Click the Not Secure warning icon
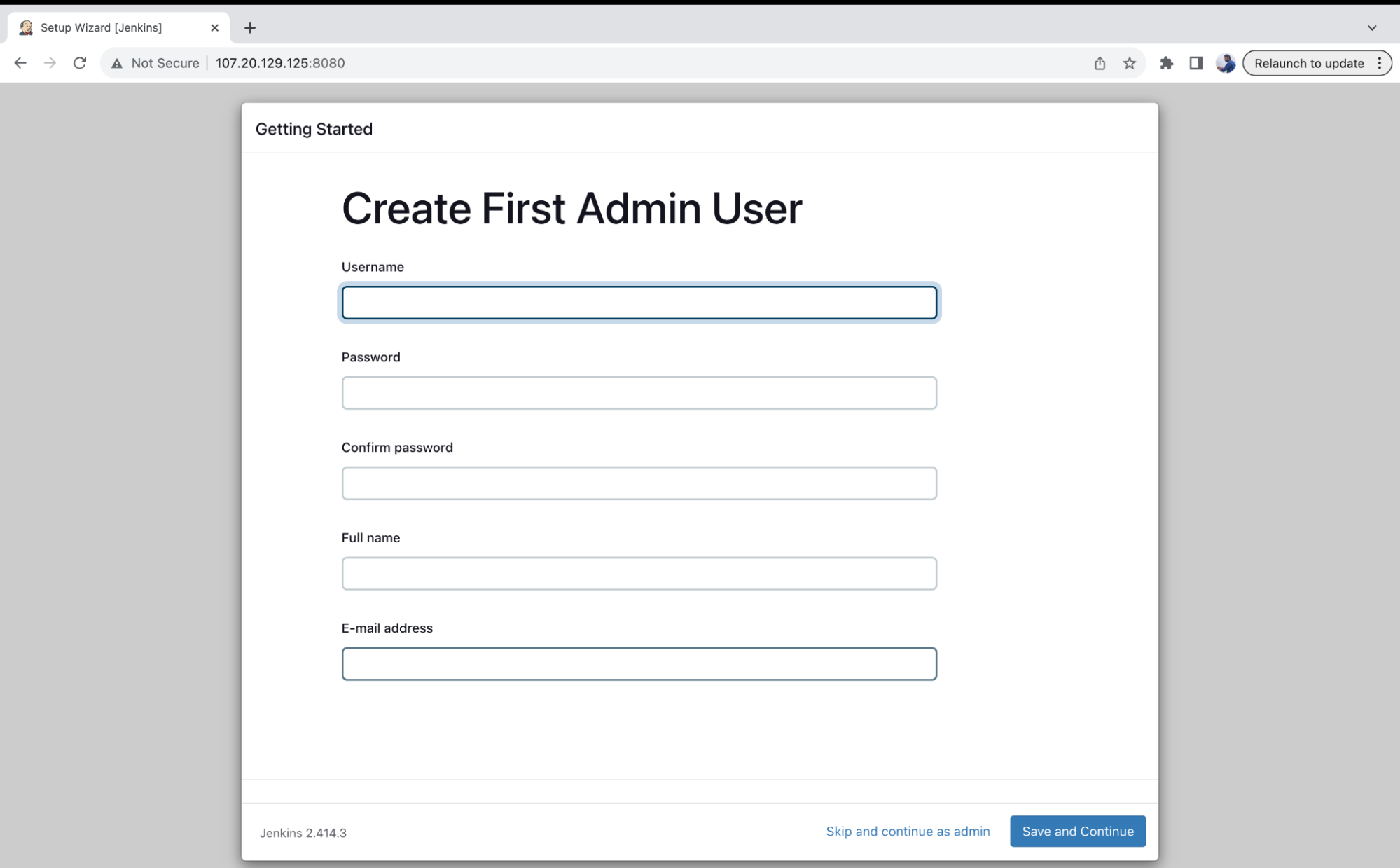The height and width of the screenshot is (868, 1400). click(117, 63)
